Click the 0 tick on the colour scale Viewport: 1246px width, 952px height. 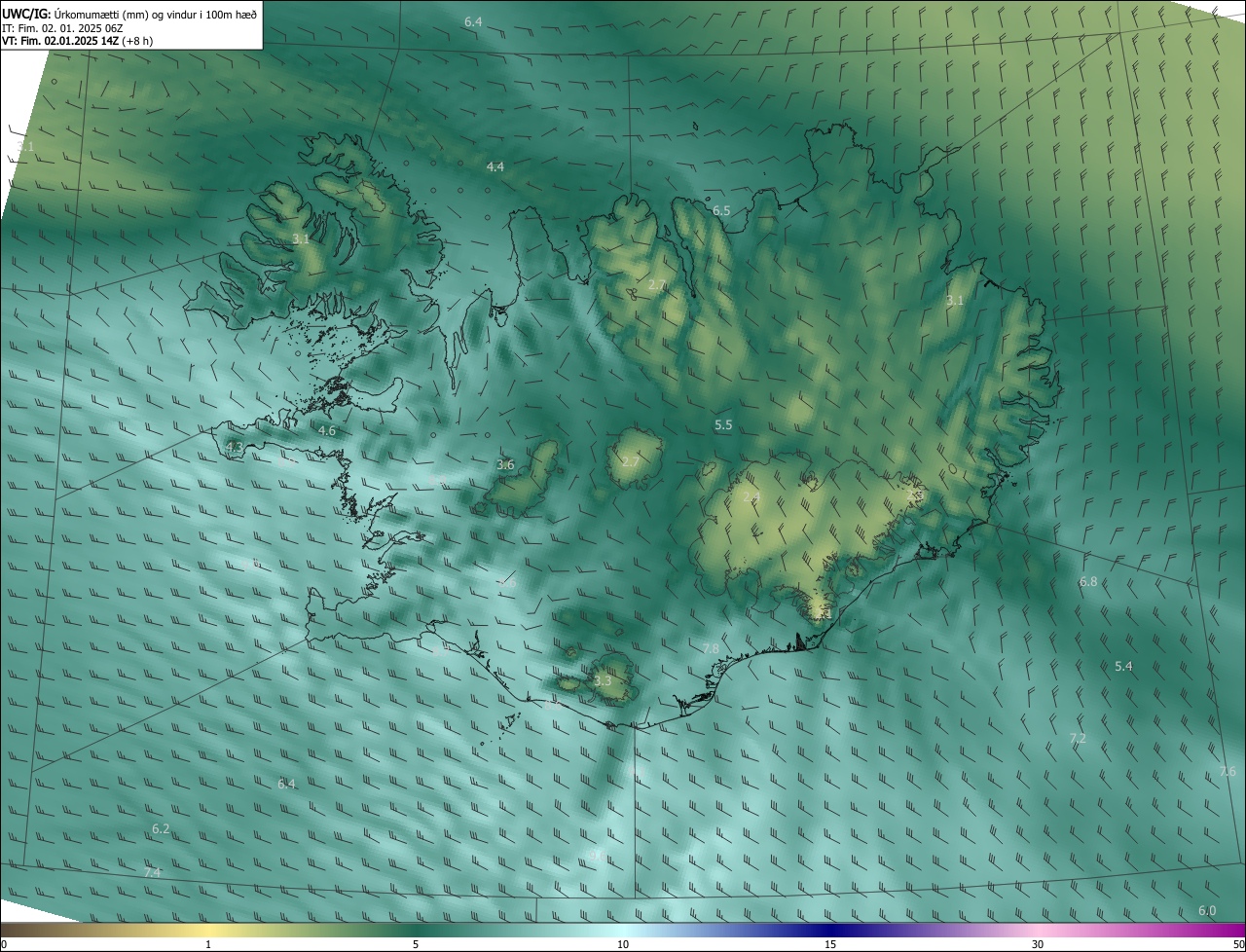(4, 944)
